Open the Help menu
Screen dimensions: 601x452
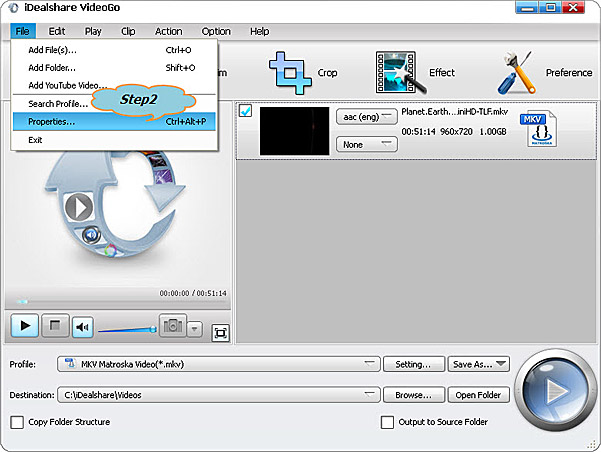point(259,31)
